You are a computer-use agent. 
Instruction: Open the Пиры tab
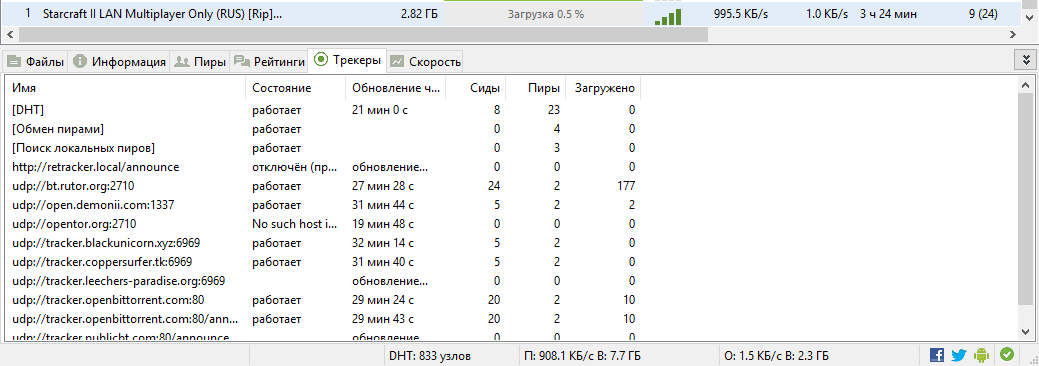[x=199, y=62]
